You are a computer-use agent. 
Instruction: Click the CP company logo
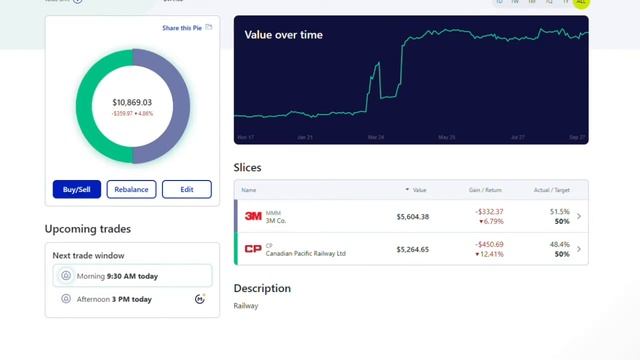(x=253, y=249)
